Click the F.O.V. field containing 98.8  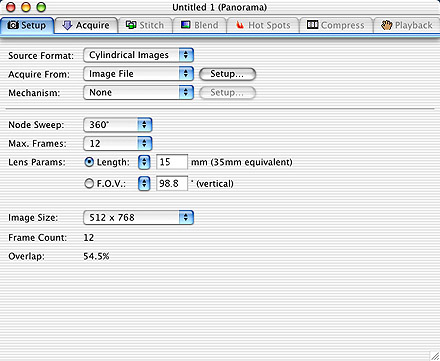click(172, 183)
